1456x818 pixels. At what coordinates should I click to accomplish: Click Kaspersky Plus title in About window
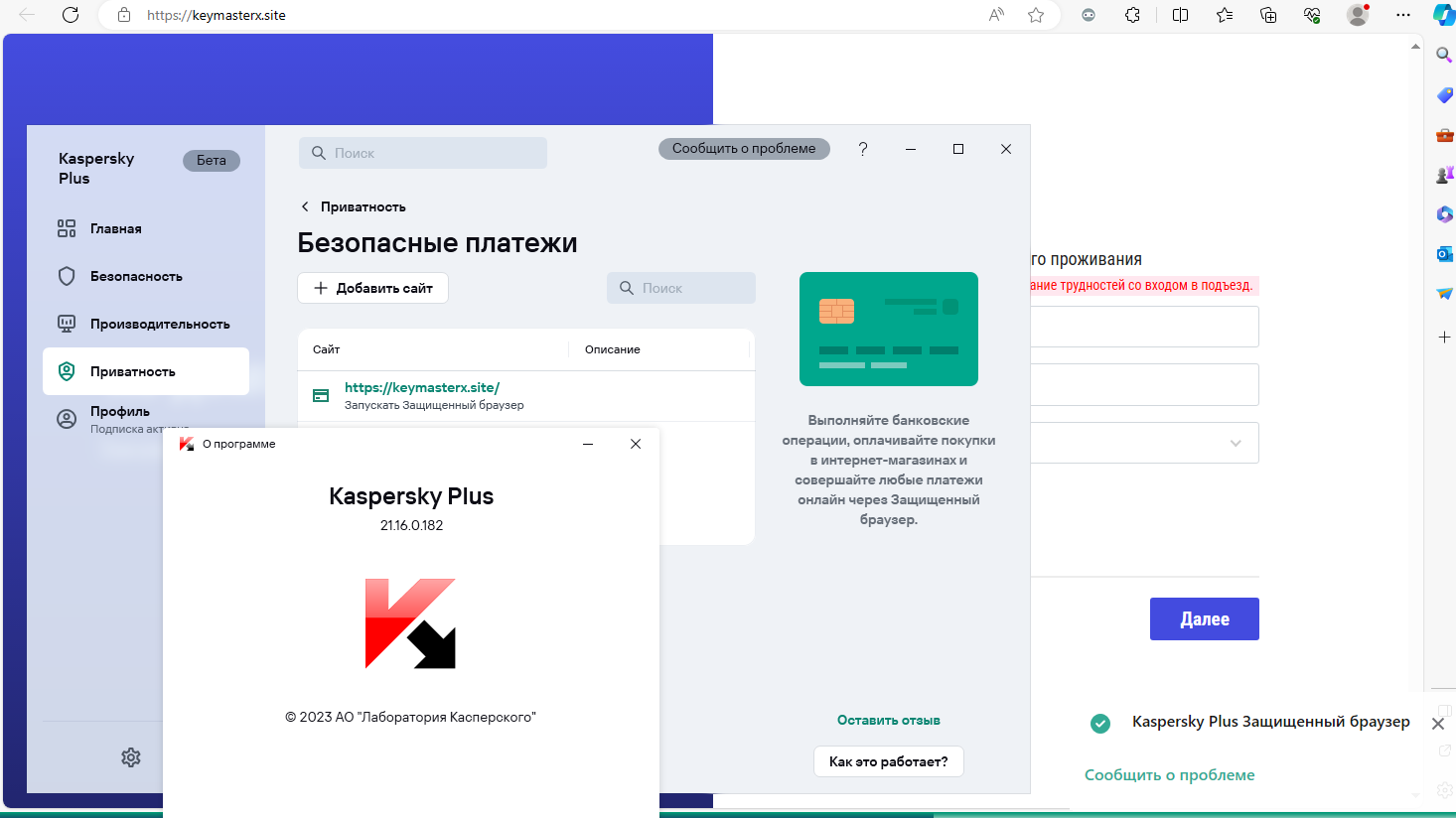point(411,496)
